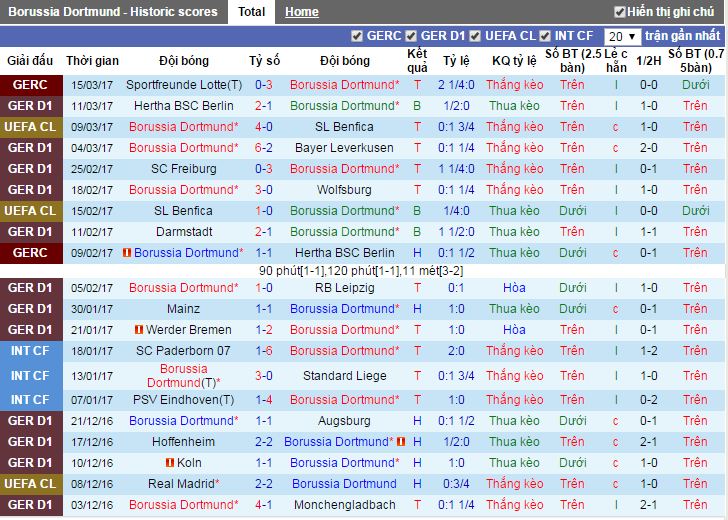The height and width of the screenshot is (520, 728).
Task: Toggle the Hiển thị ghi chú checkbox
Action: 619,12
